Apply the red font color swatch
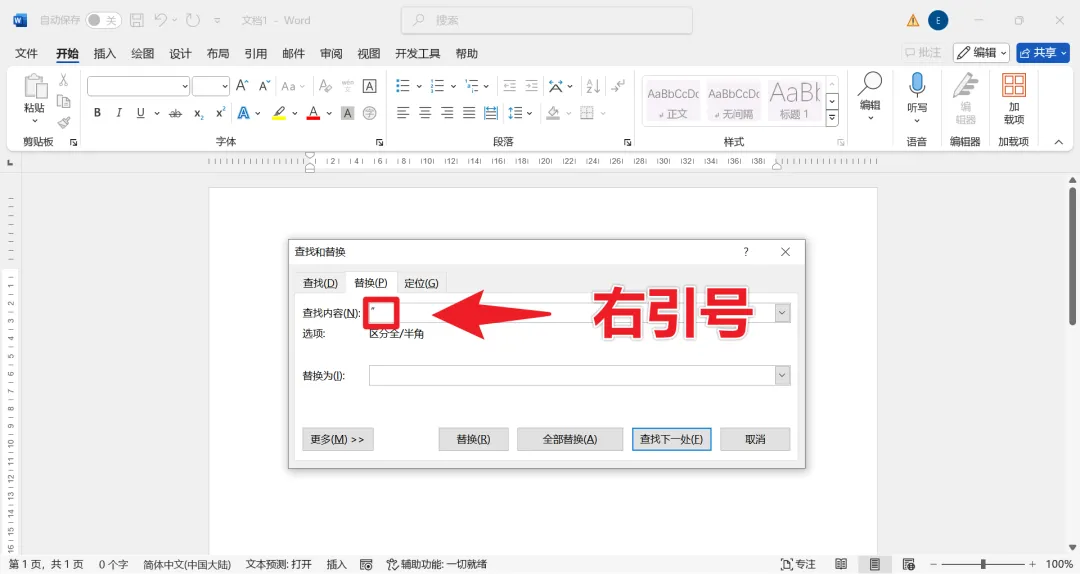The width and height of the screenshot is (1080, 574). pos(313,113)
